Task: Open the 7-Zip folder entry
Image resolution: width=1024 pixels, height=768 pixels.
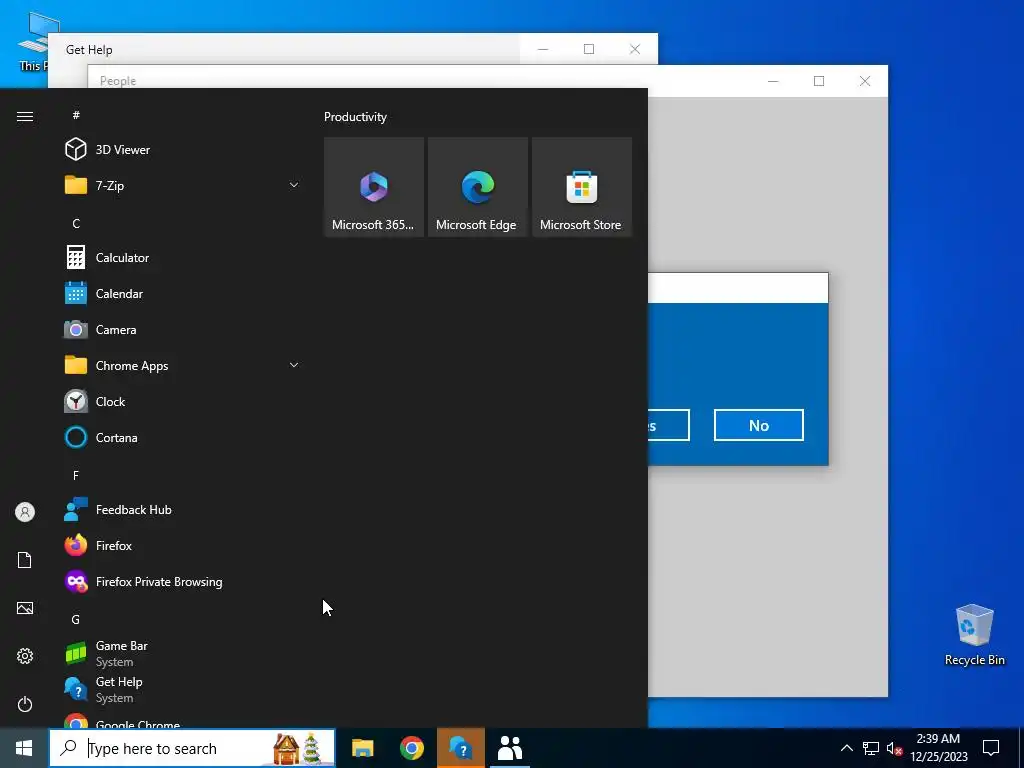Action: tap(183, 185)
